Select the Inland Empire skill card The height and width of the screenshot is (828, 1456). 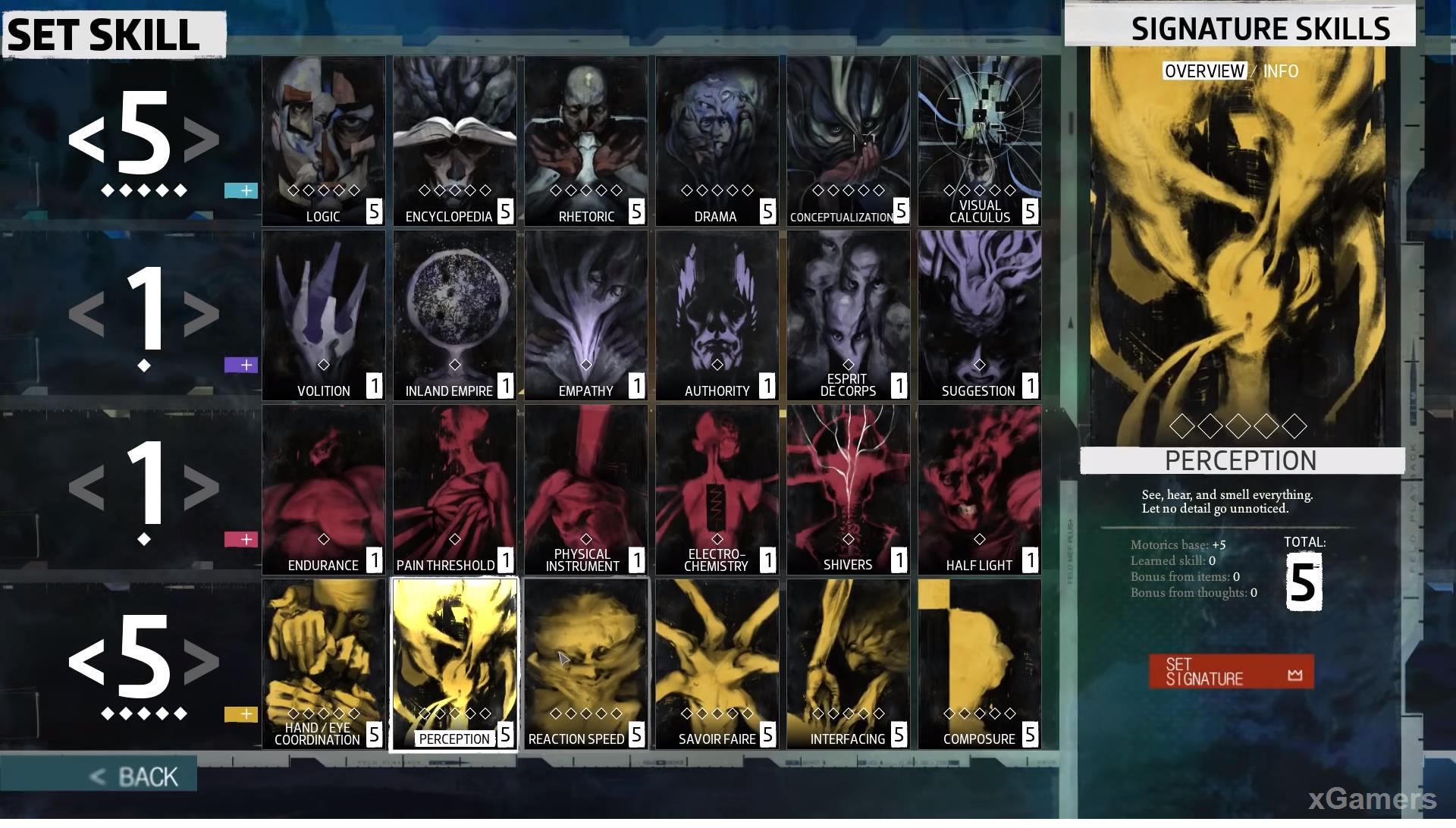(455, 315)
